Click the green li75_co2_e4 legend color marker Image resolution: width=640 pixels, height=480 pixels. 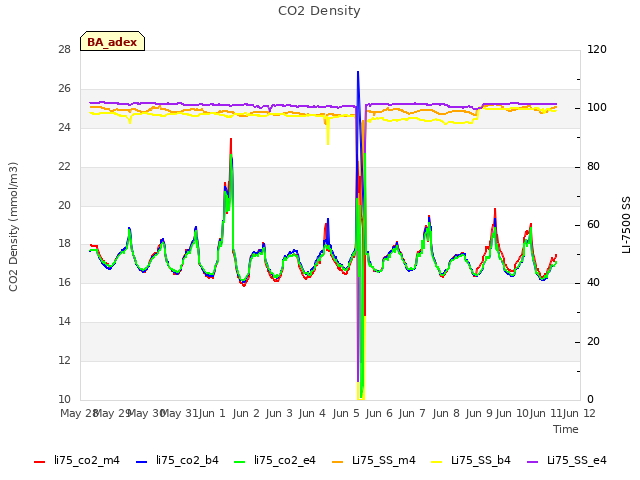click(x=240, y=462)
